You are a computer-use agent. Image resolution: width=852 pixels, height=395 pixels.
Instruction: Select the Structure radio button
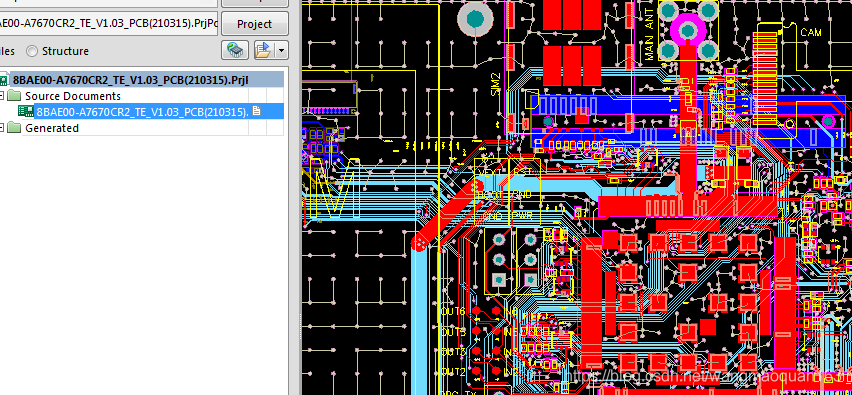click(32, 51)
